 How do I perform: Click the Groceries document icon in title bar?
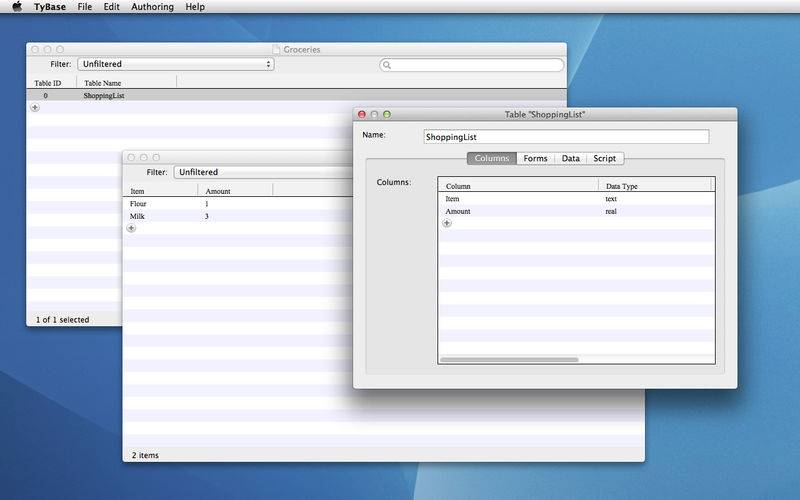[276, 49]
